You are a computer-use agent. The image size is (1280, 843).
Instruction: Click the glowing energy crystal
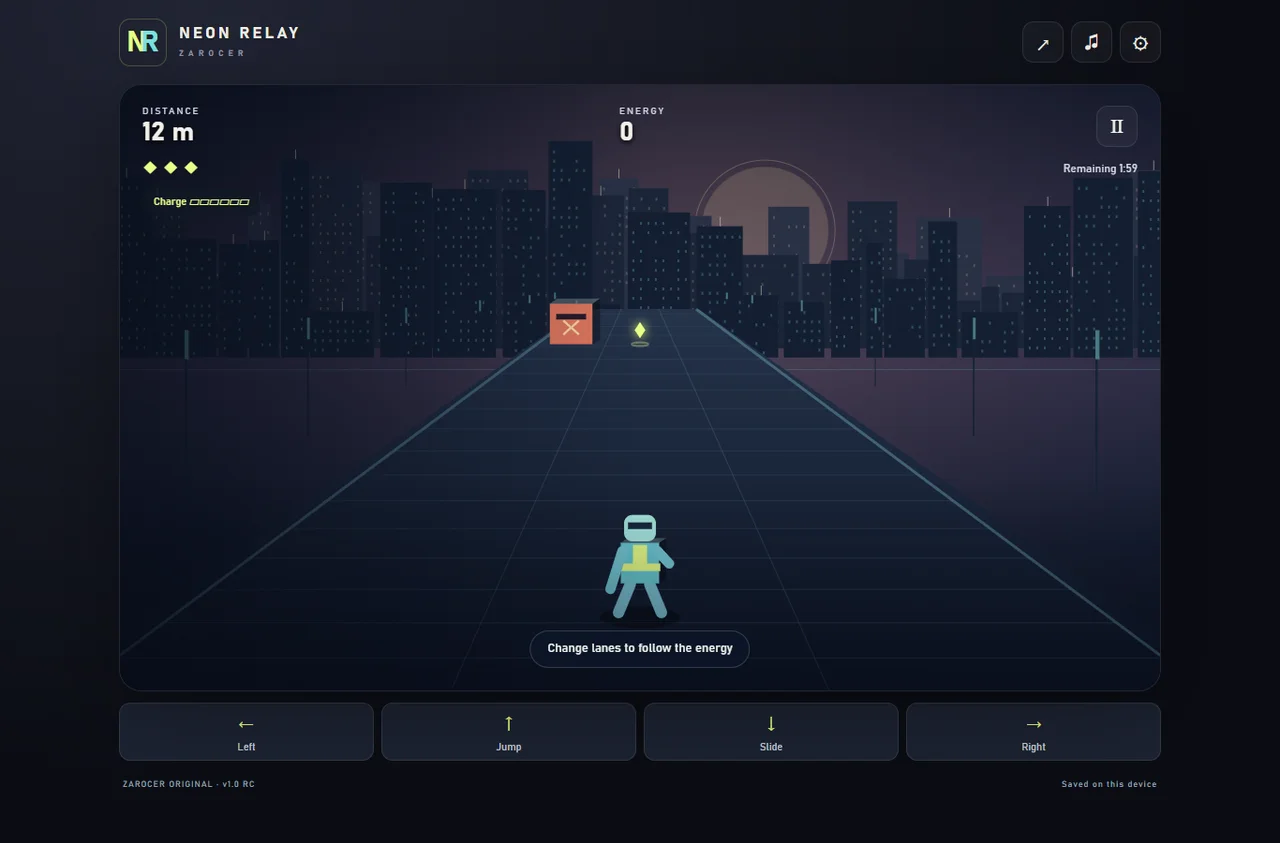640,331
